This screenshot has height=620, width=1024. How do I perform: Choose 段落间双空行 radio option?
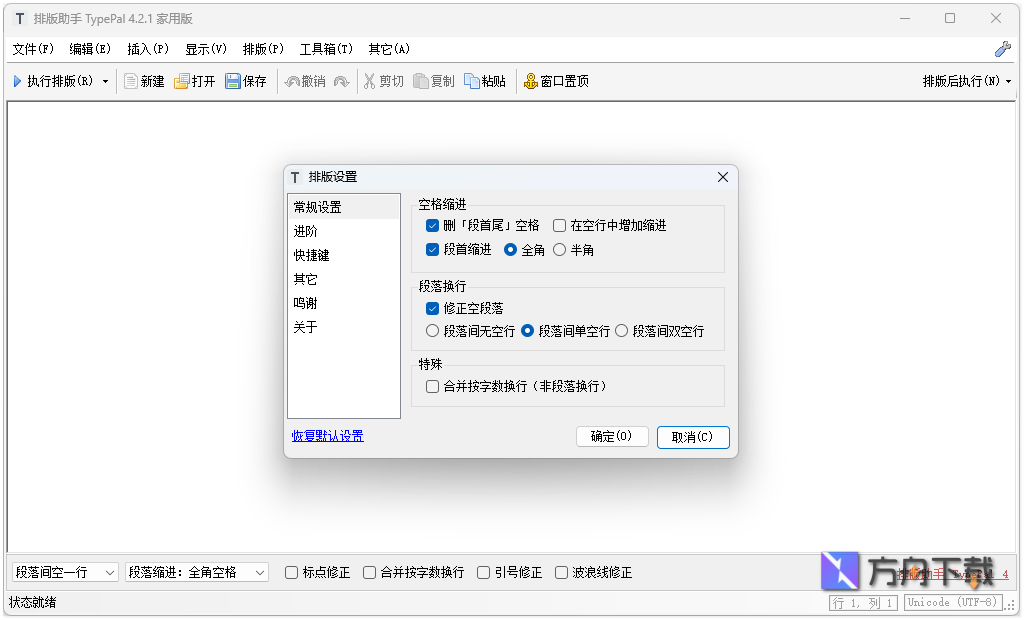tap(622, 331)
